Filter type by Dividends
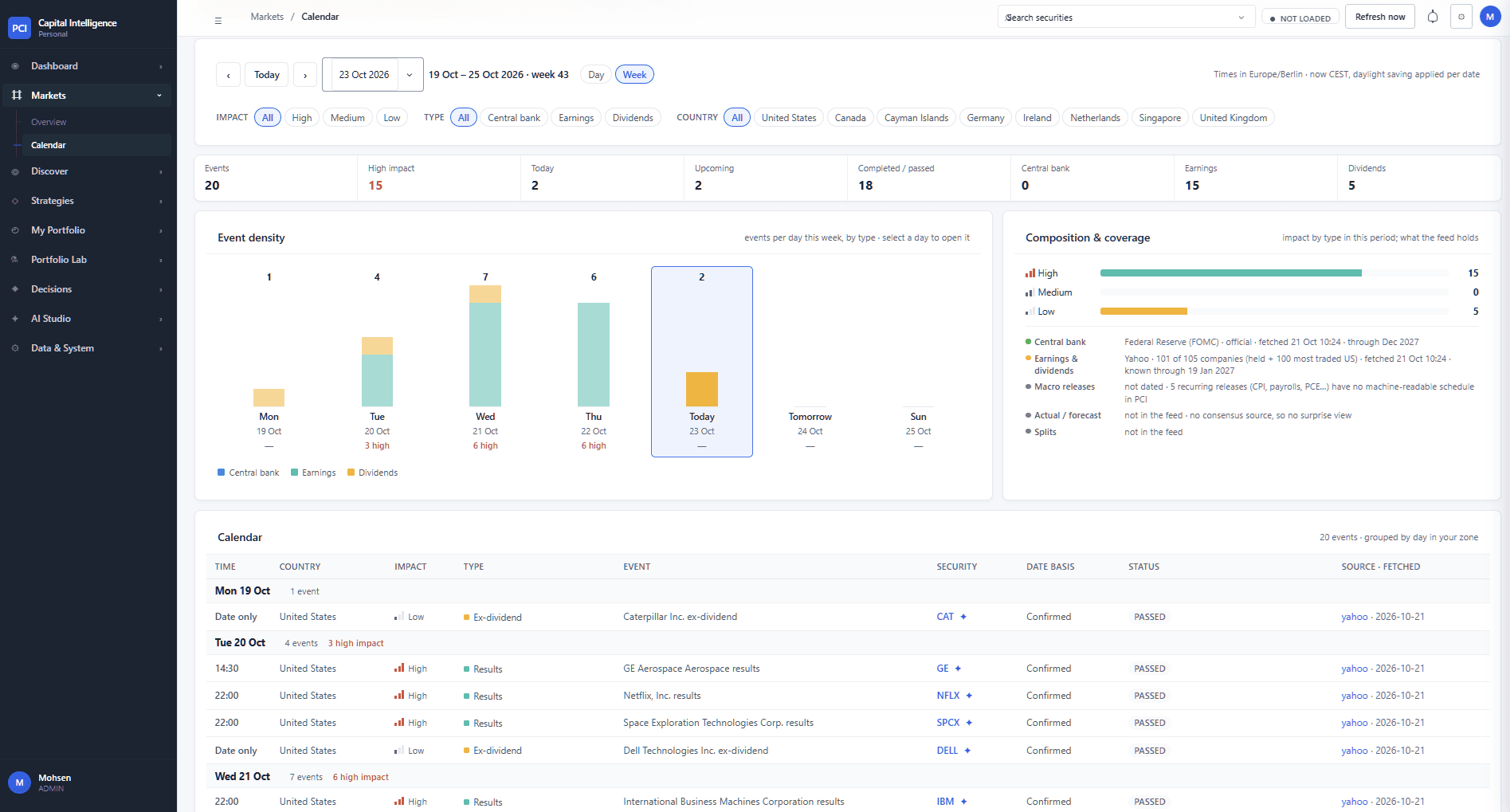 pyautogui.click(x=633, y=118)
